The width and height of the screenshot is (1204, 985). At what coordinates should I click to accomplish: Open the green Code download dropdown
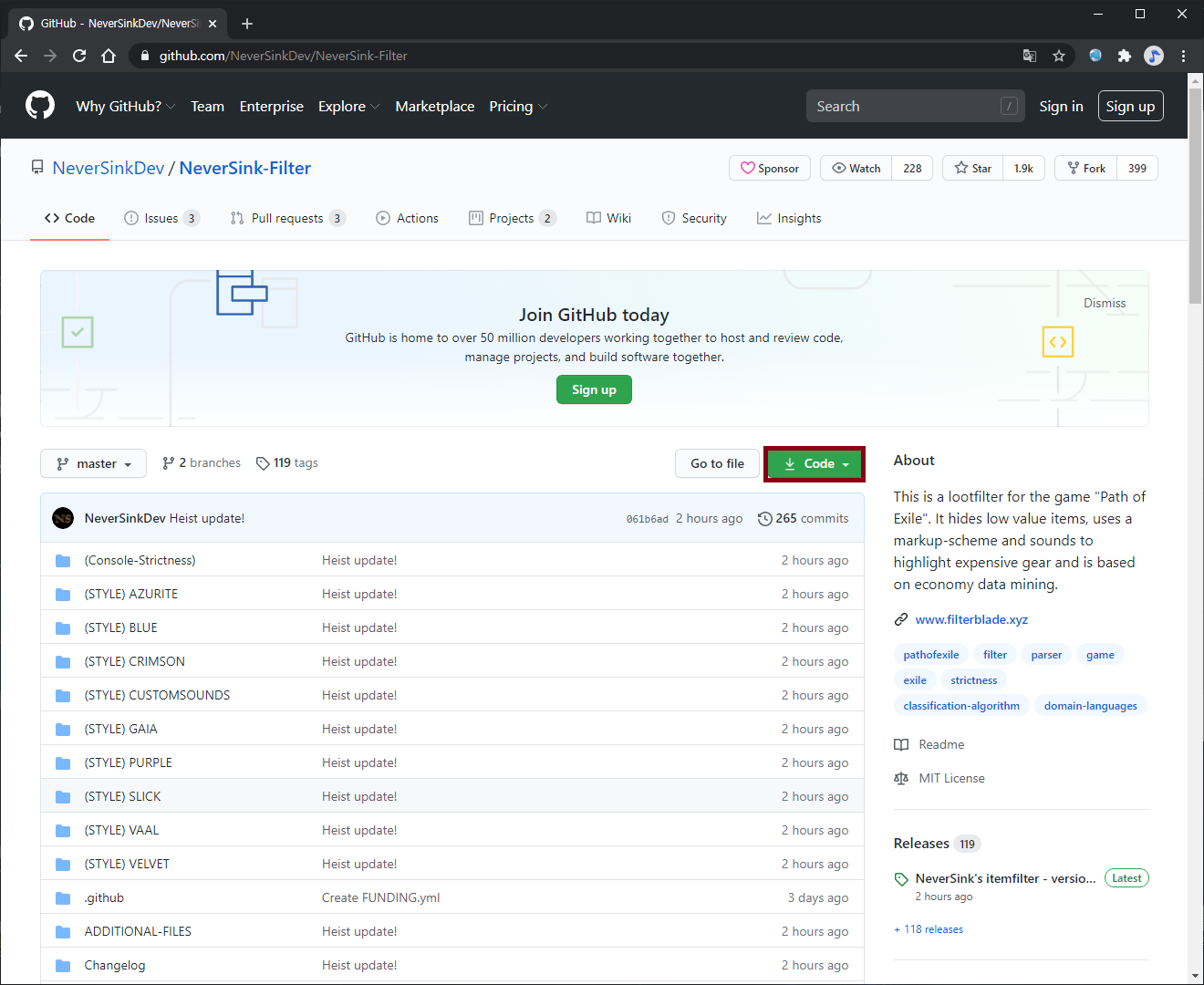coord(815,463)
